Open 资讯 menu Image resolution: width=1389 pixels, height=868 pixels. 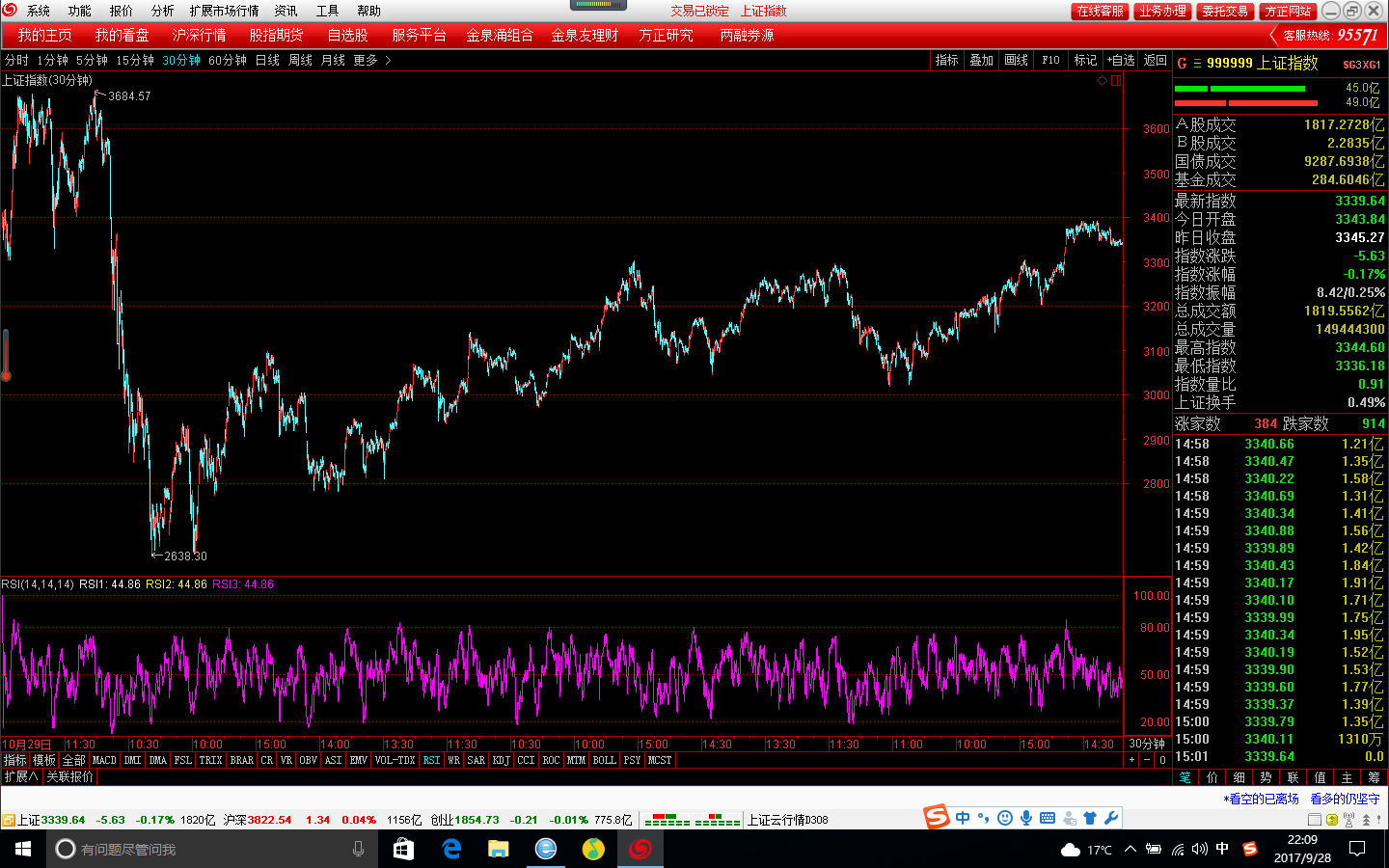coord(286,11)
